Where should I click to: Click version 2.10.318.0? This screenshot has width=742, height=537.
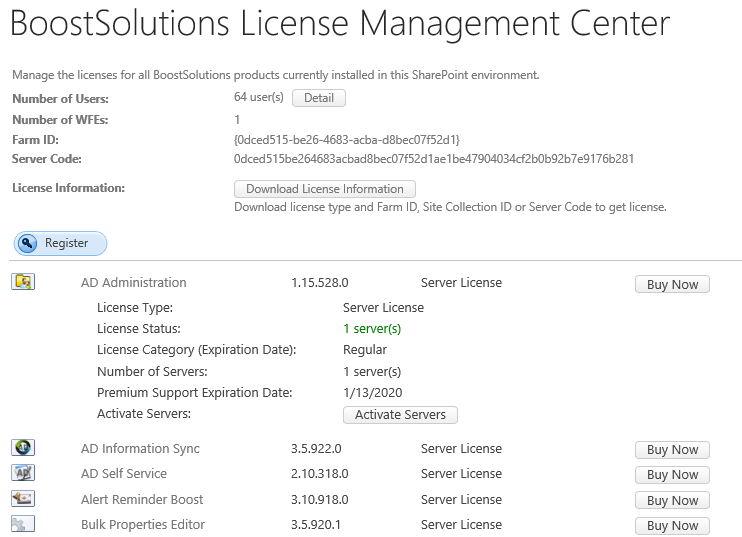[319, 474]
